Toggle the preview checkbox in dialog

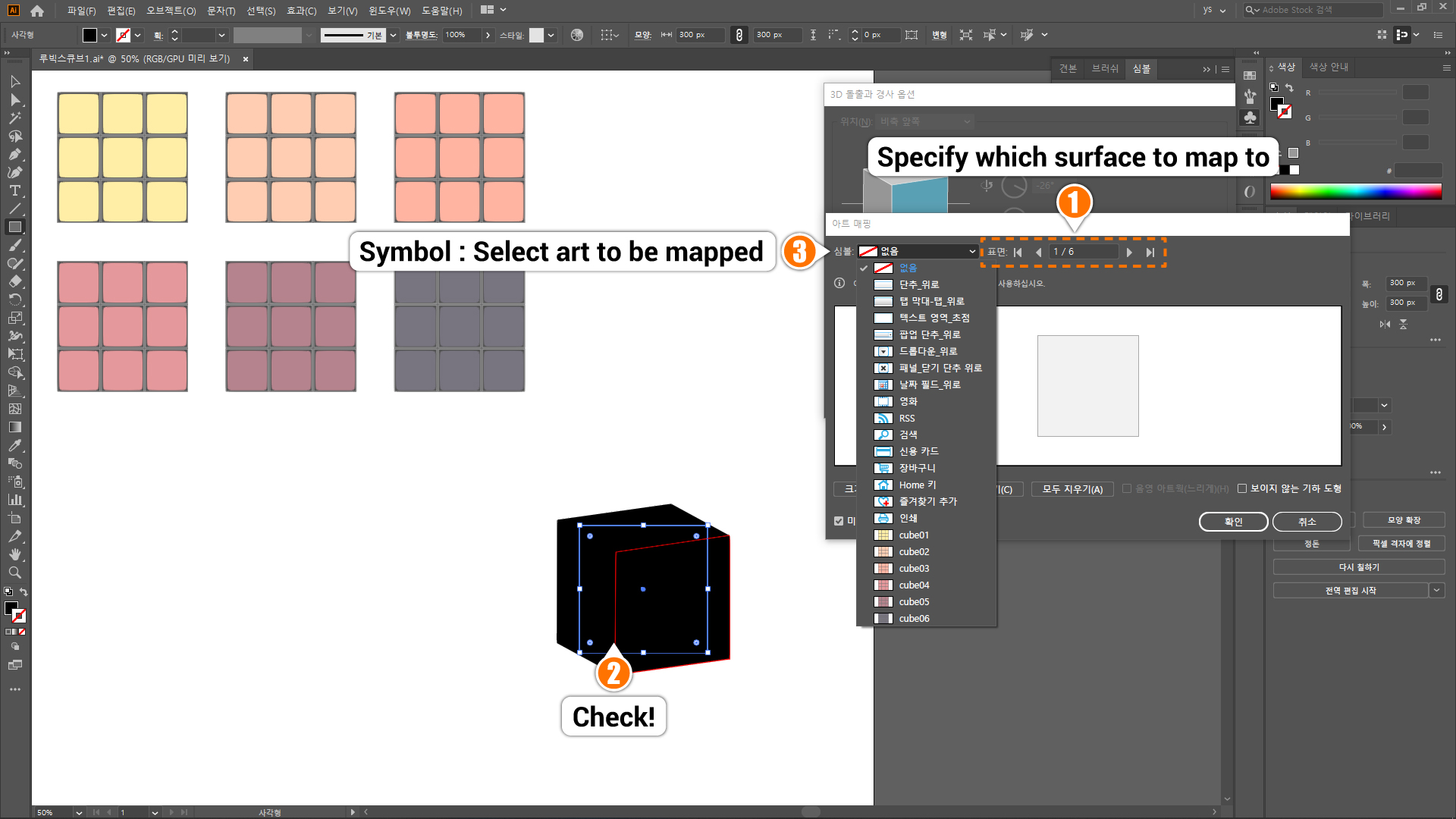click(839, 521)
